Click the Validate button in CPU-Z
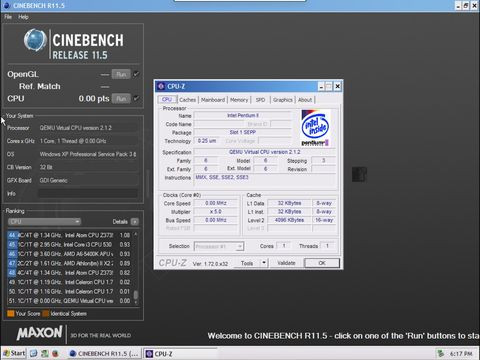The width and height of the screenshot is (480, 360). tap(286, 263)
